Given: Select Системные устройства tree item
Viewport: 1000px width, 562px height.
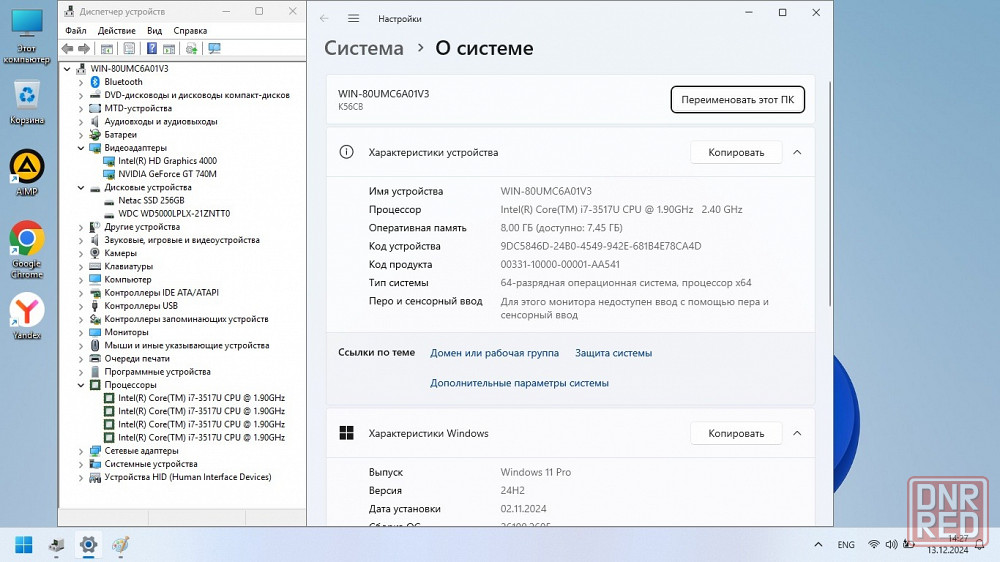Looking at the screenshot, I should [x=151, y=464].
